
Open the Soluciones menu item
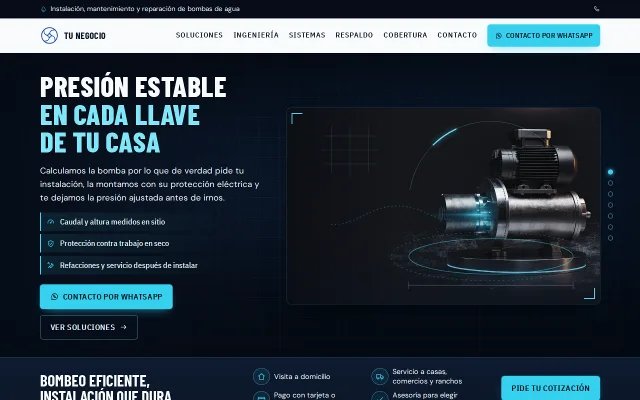[x=199, y=35]
